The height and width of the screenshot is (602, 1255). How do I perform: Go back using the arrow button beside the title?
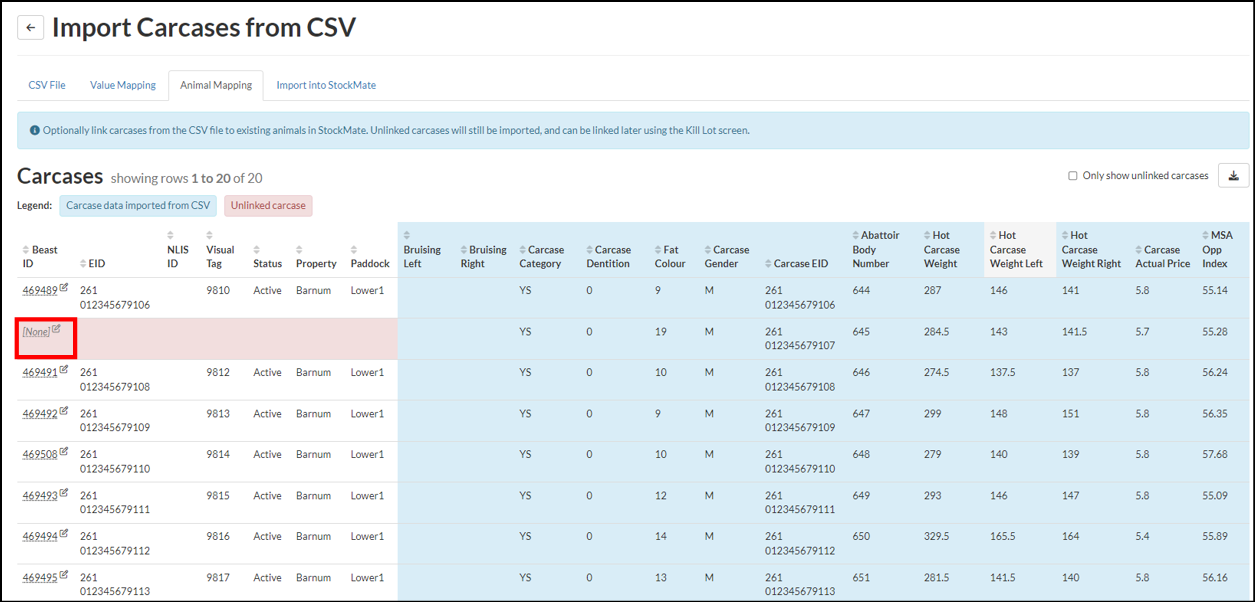31,28
